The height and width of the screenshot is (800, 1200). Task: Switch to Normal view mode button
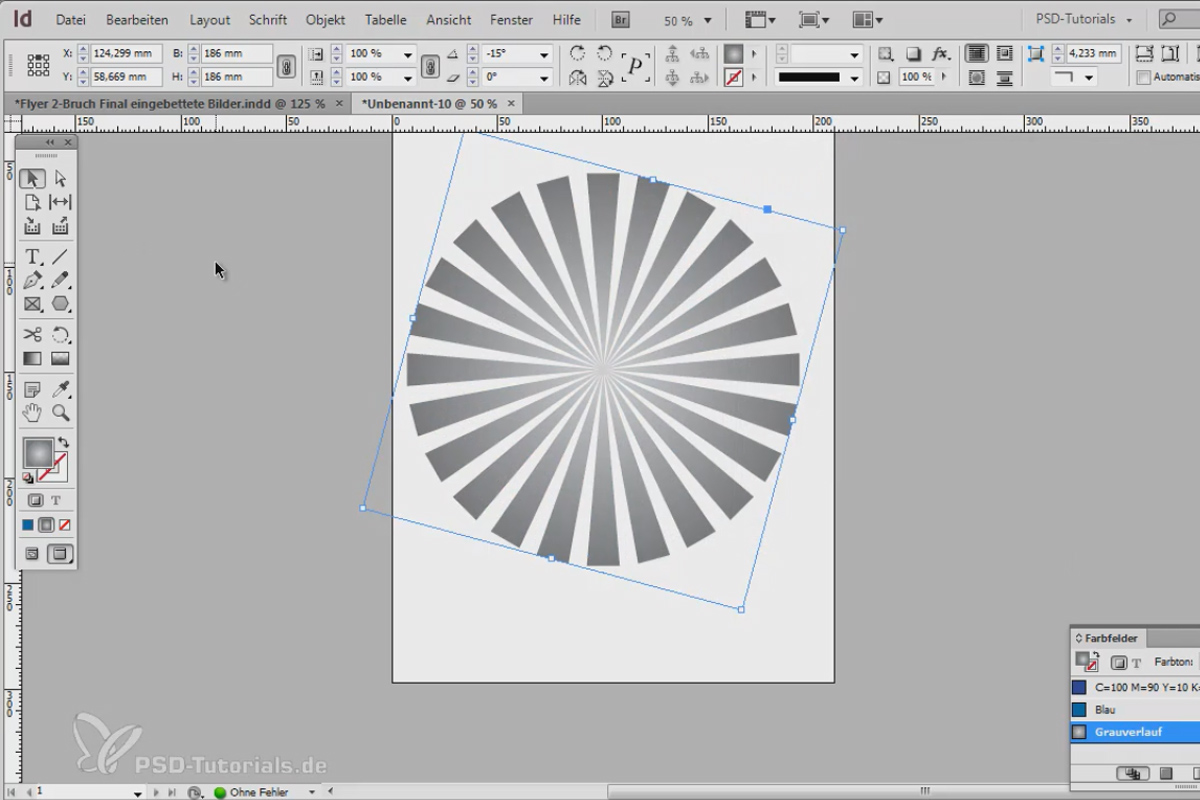point(32,553)
